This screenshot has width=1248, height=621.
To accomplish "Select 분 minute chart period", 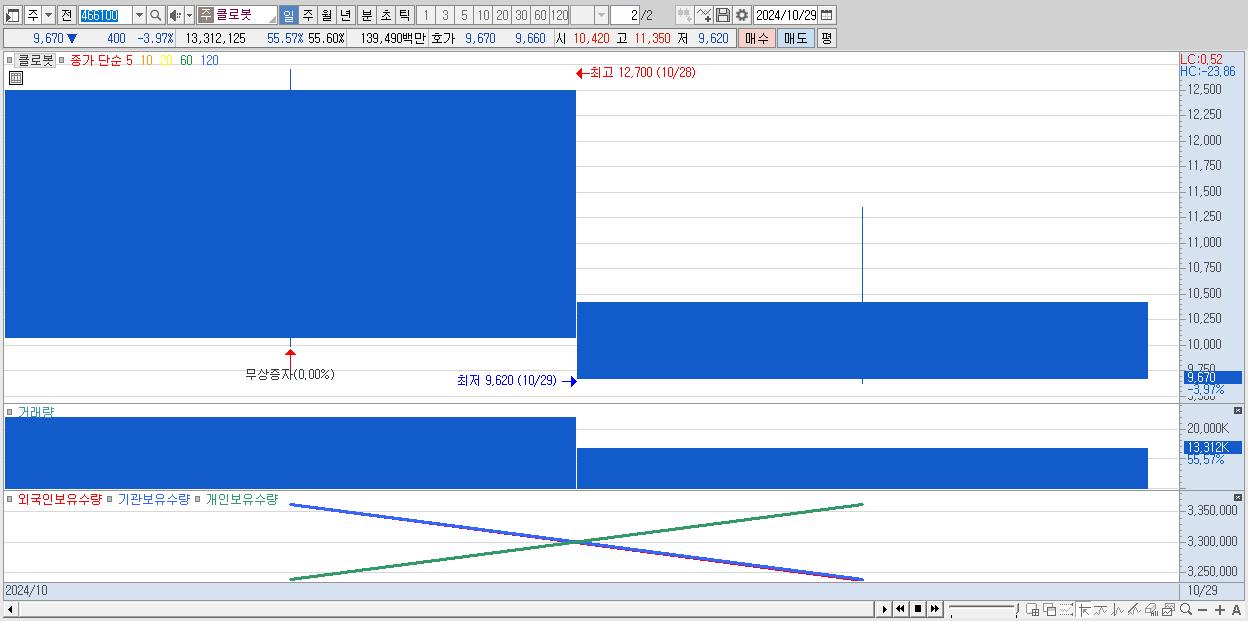I will coord(366,15).
